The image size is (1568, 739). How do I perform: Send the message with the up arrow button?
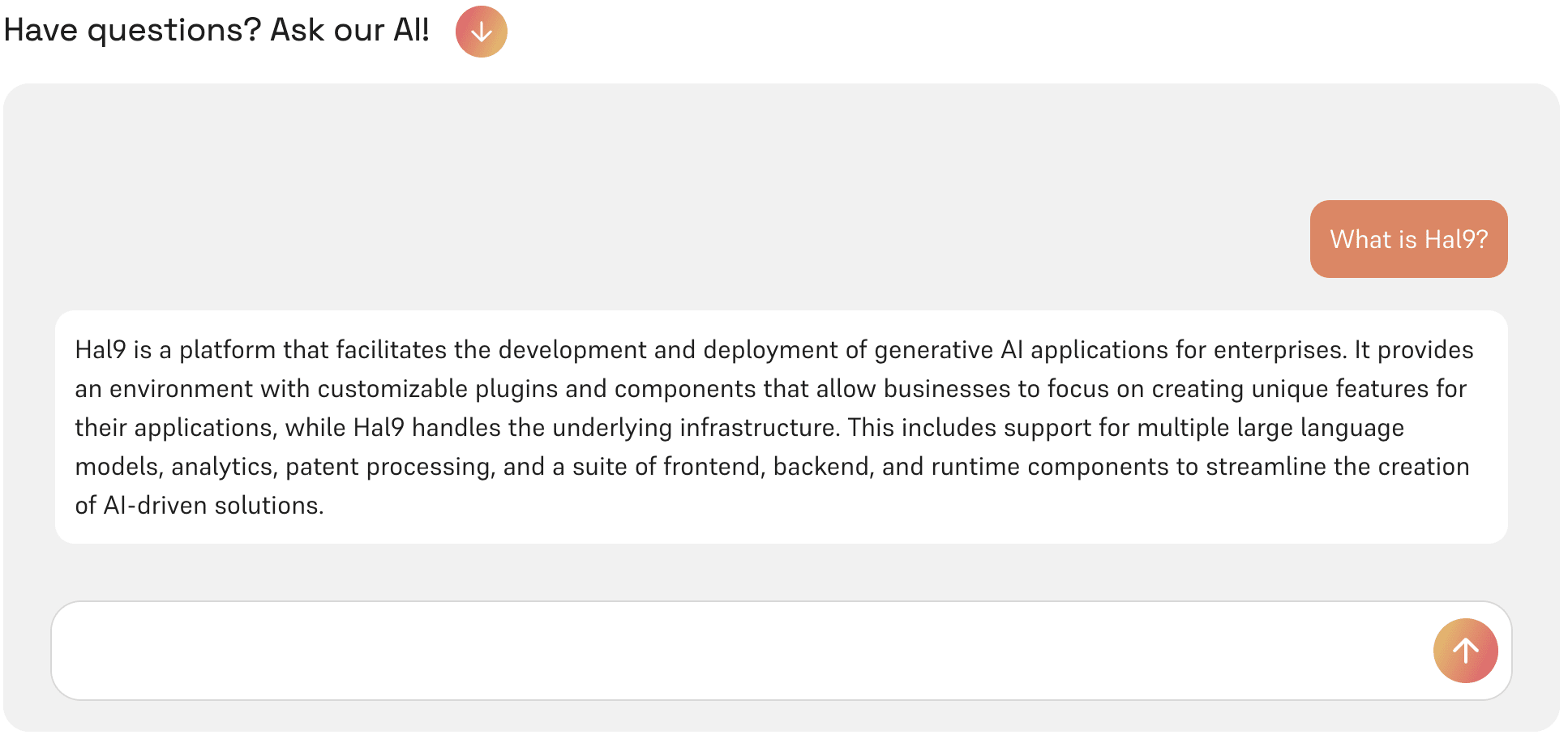(x=1465, y=651)
